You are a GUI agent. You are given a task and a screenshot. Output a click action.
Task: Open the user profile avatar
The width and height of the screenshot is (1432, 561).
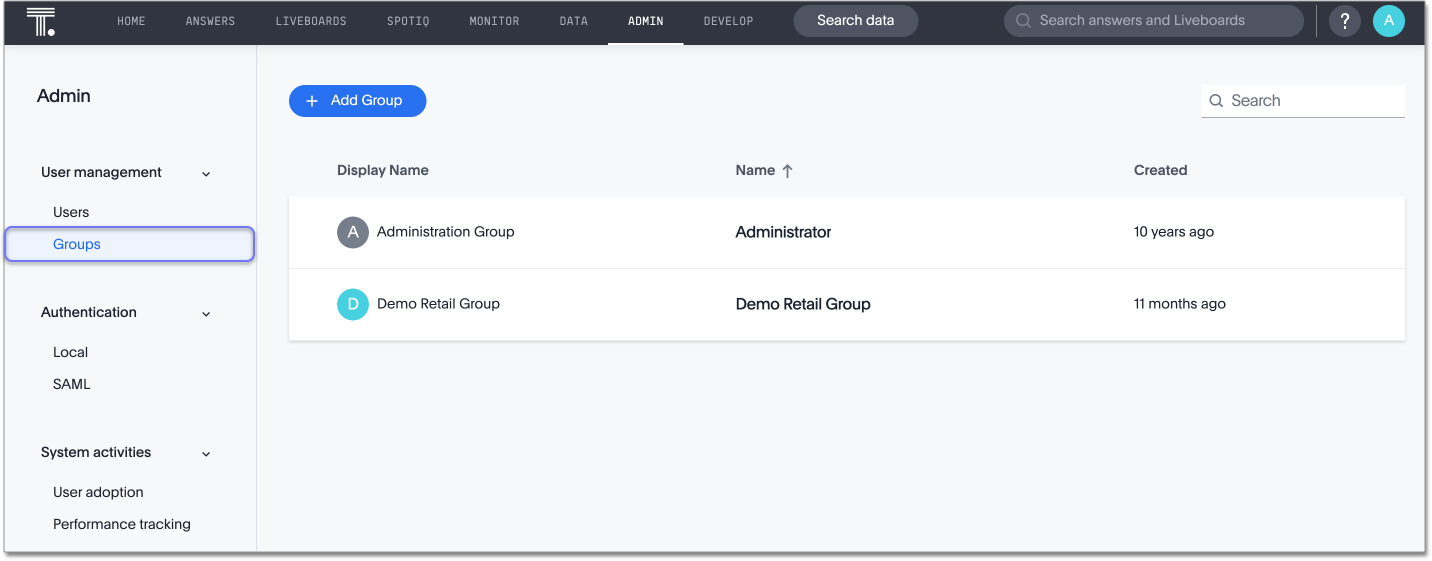pos(1389,21)
